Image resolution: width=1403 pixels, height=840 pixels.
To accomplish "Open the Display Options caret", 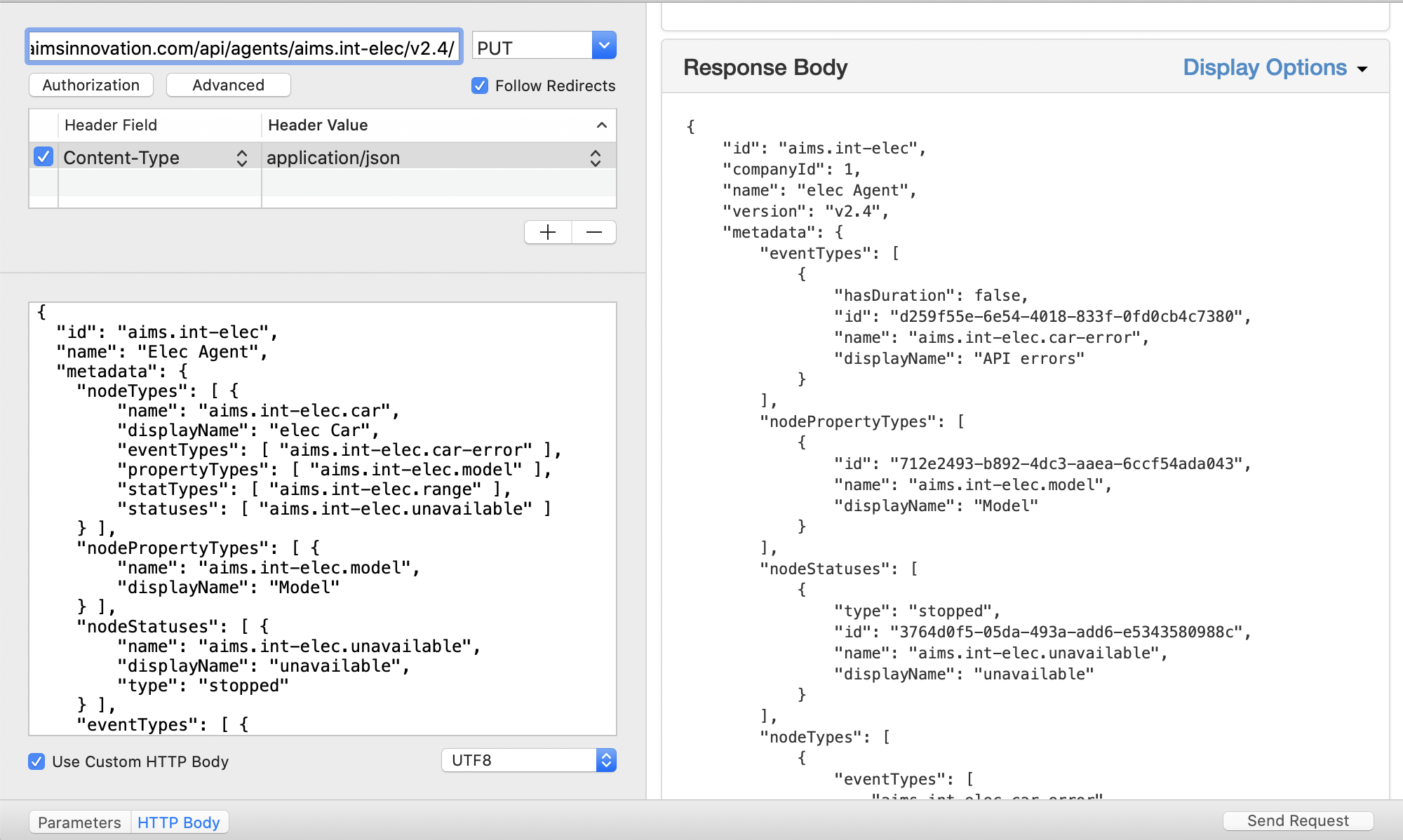I will pyautogui.click(x=1362, y=69).
